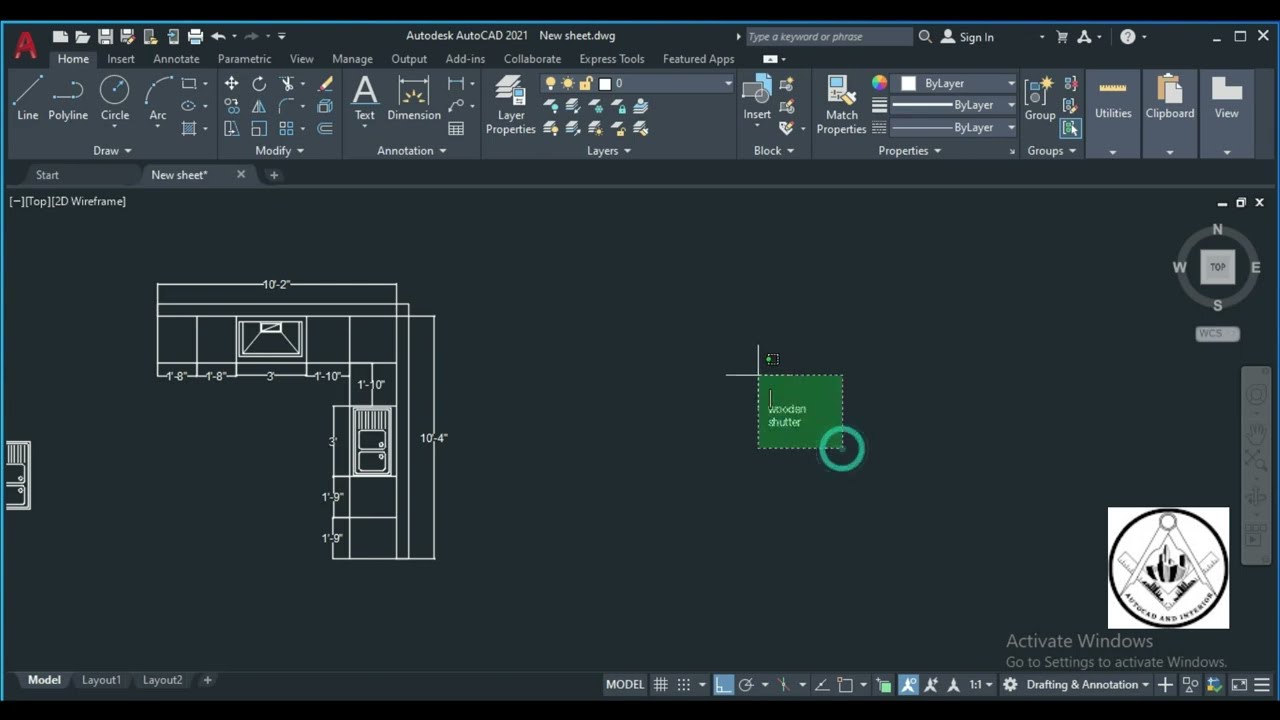Select the Move tool in Modify panel
Screen dimensions: 1280x720
click(232, 84)
